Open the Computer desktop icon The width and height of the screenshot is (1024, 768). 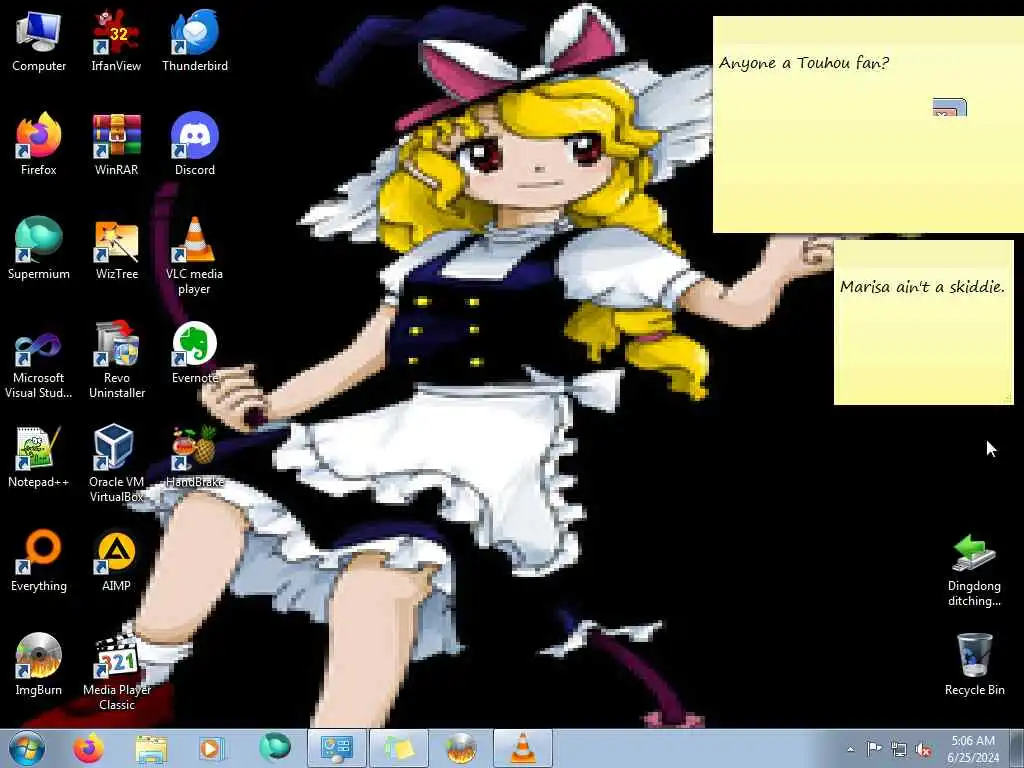tap(39, 40)
